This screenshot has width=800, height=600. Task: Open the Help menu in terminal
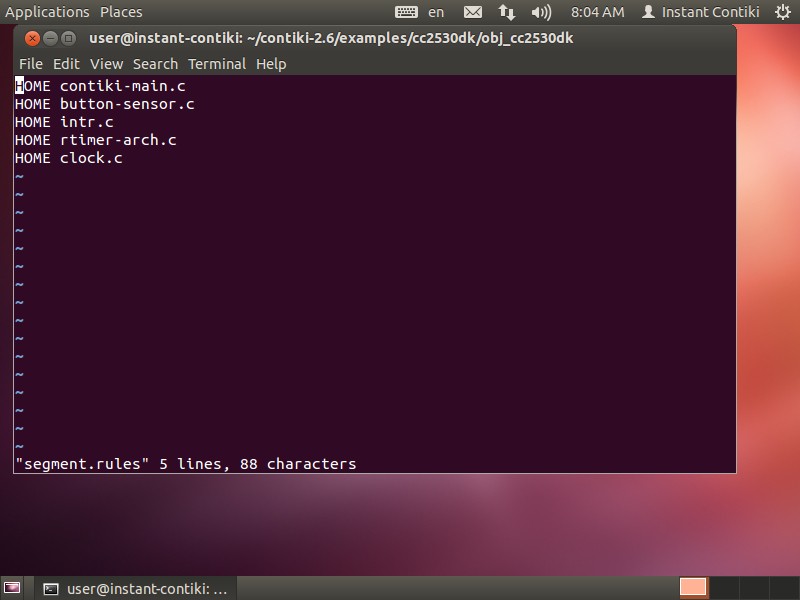tap(271, 64)
